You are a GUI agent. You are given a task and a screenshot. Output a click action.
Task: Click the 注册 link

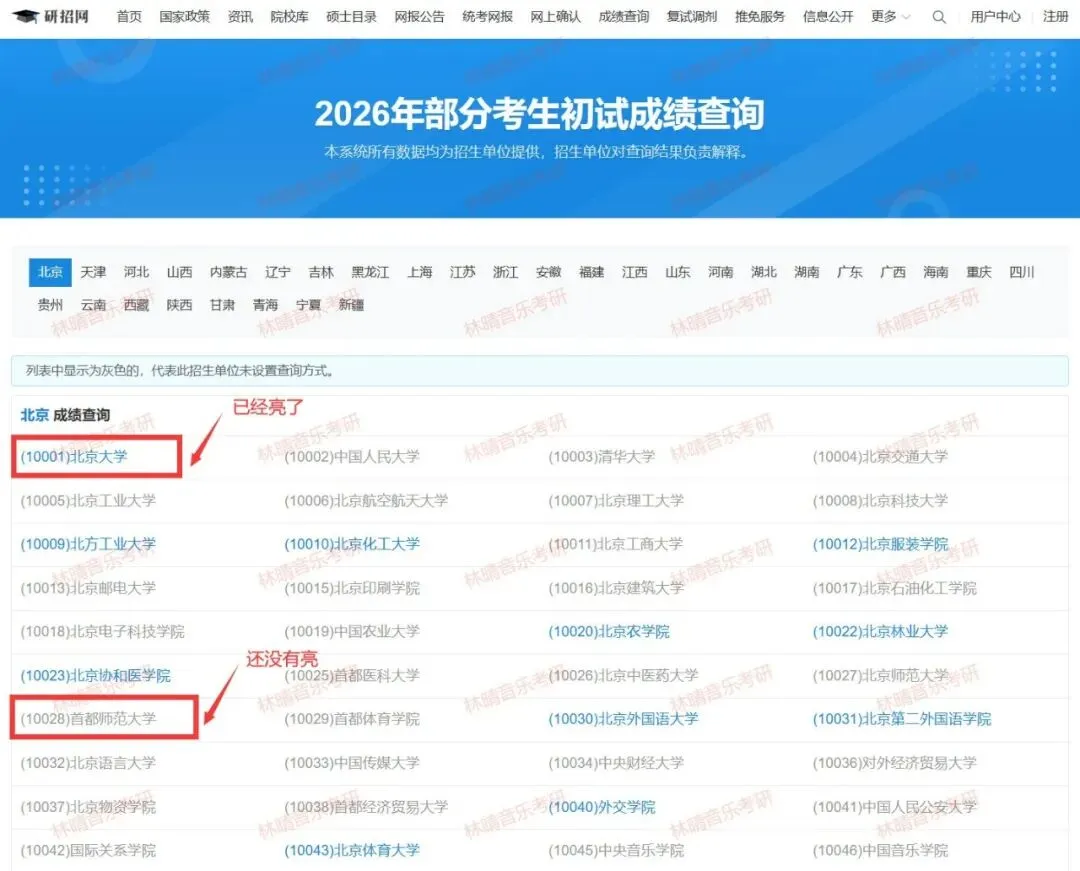1055,17
